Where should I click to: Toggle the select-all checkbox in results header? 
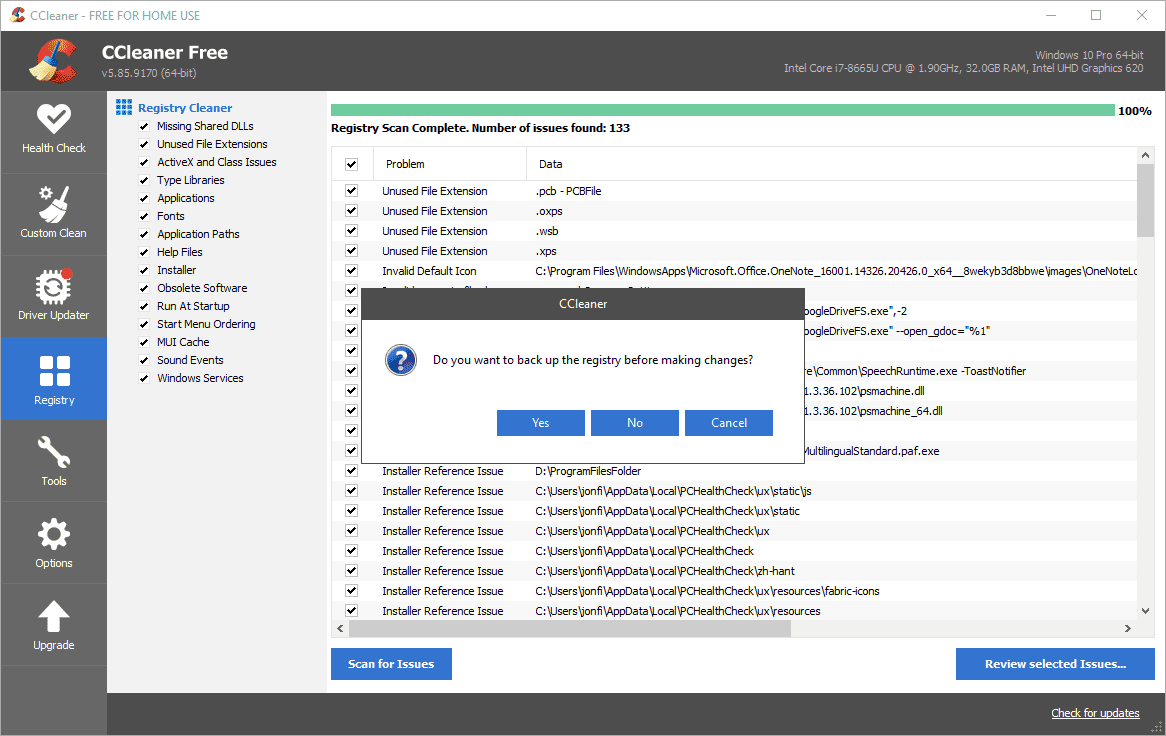coord(352,163)
